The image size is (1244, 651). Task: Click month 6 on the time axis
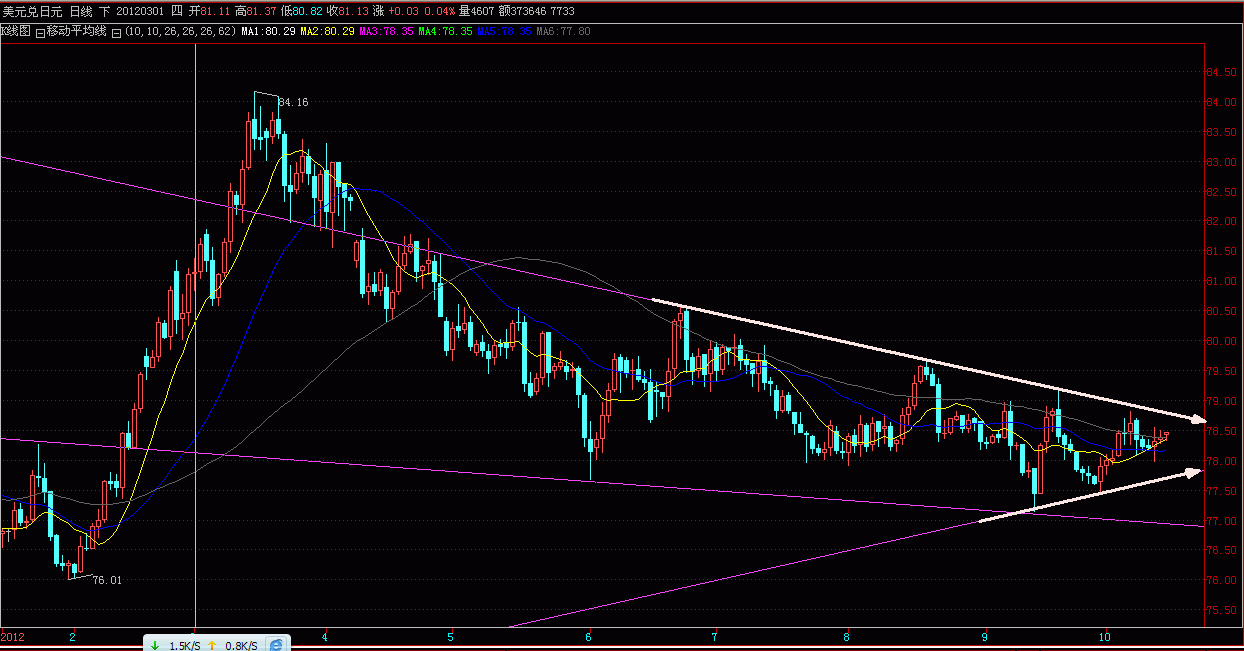tap(589, 636)
